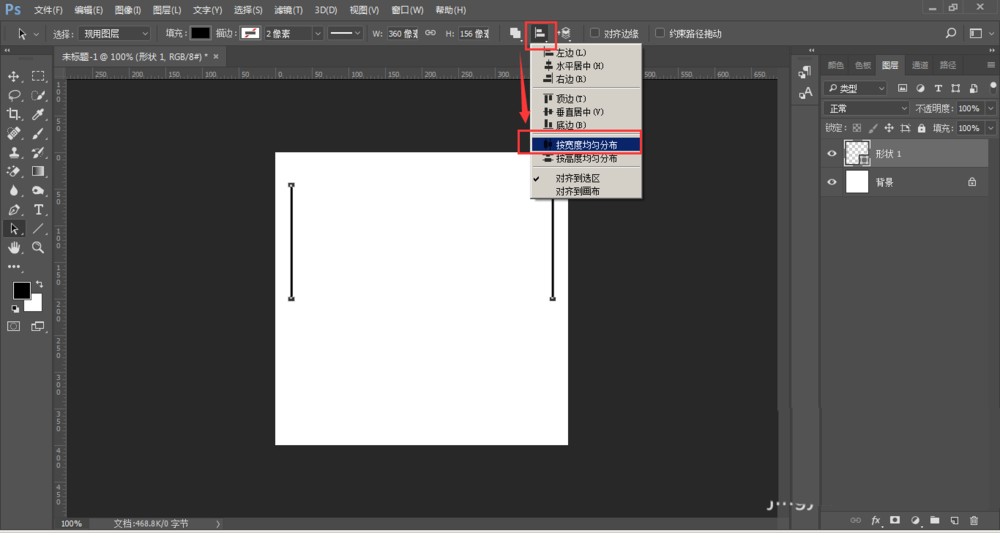Viewport: 1000px width, 533px height.
Task: Open the 正常 blend mode dropdown
Action: (865, 108)
